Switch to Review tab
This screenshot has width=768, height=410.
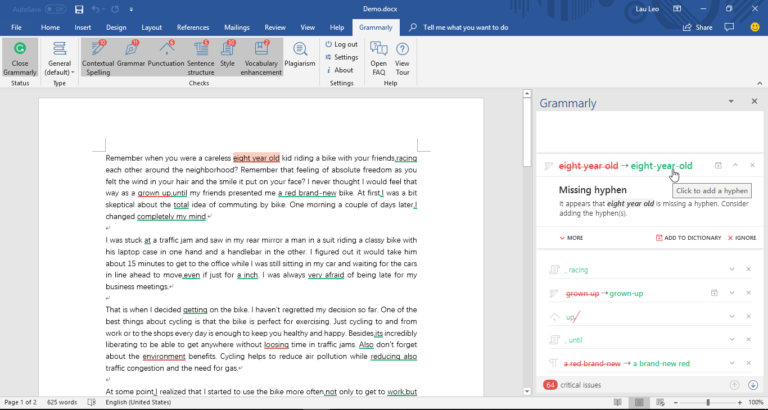pyautogui.click(x=275, y=27)
